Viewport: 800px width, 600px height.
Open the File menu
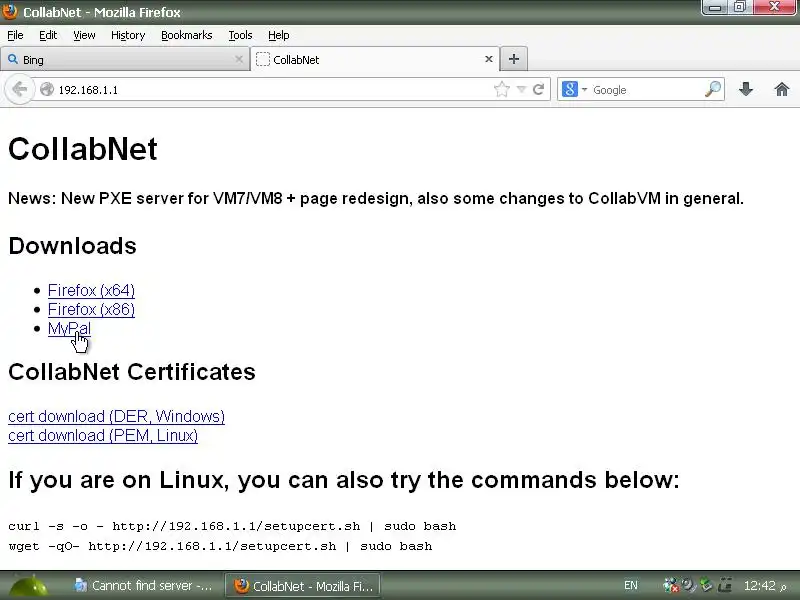click(x=15, y=35)
